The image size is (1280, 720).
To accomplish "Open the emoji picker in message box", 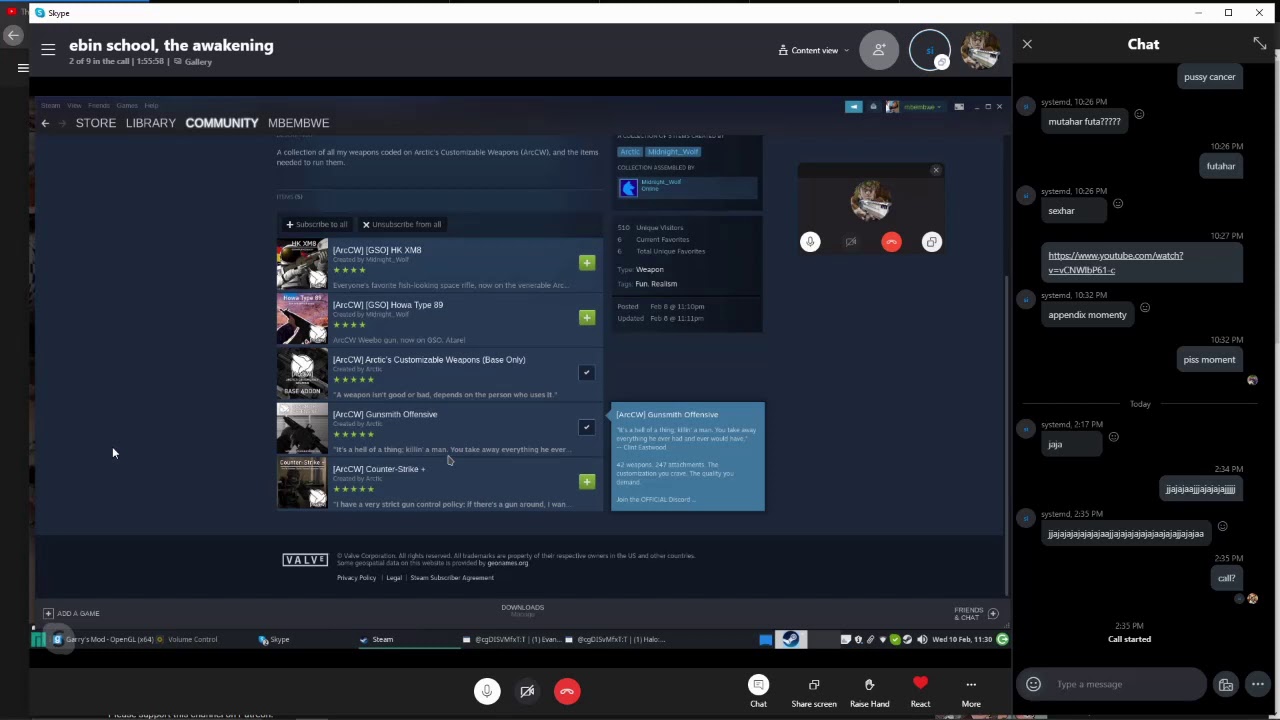I will click(x=1033, y=684).
